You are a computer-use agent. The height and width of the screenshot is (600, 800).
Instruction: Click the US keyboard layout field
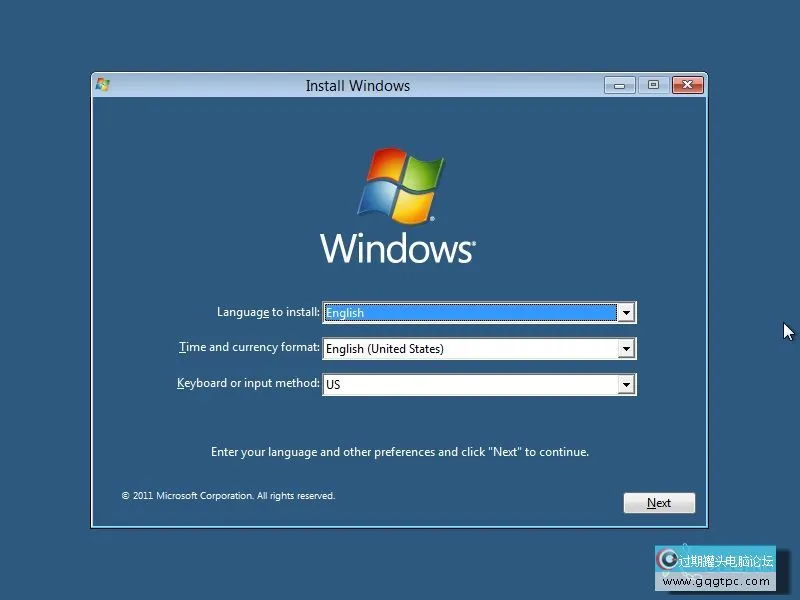click(x=469, y=385)
